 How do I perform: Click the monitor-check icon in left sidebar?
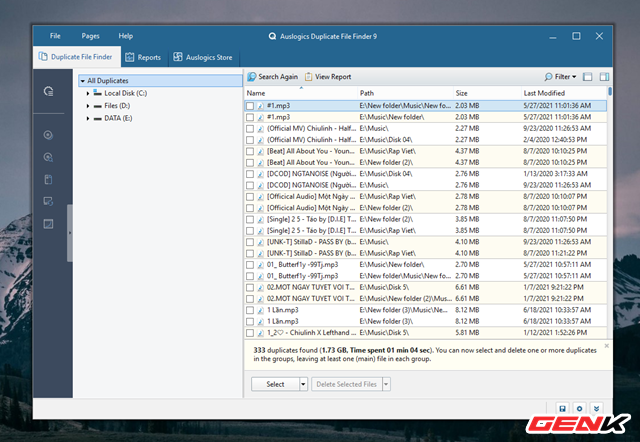48,201
